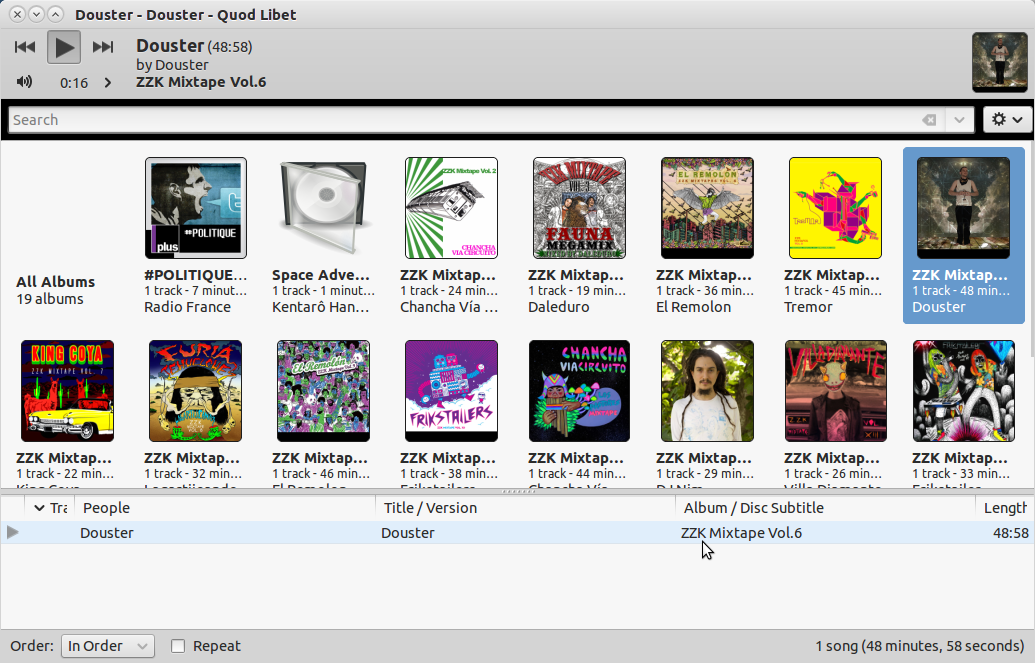Start playback with the play button
Screen dimensions: 1035x663
coord(64,47)
